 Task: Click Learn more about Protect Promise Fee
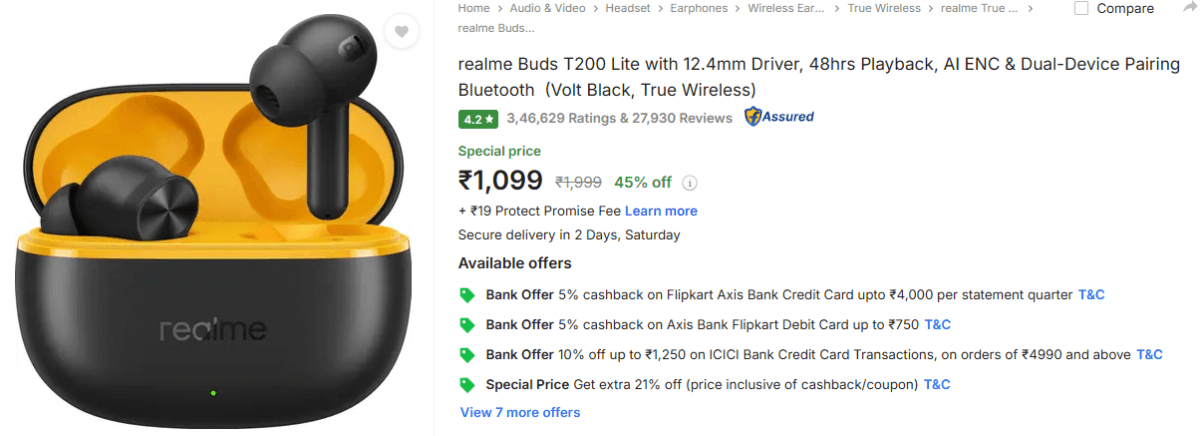point(661,211)
